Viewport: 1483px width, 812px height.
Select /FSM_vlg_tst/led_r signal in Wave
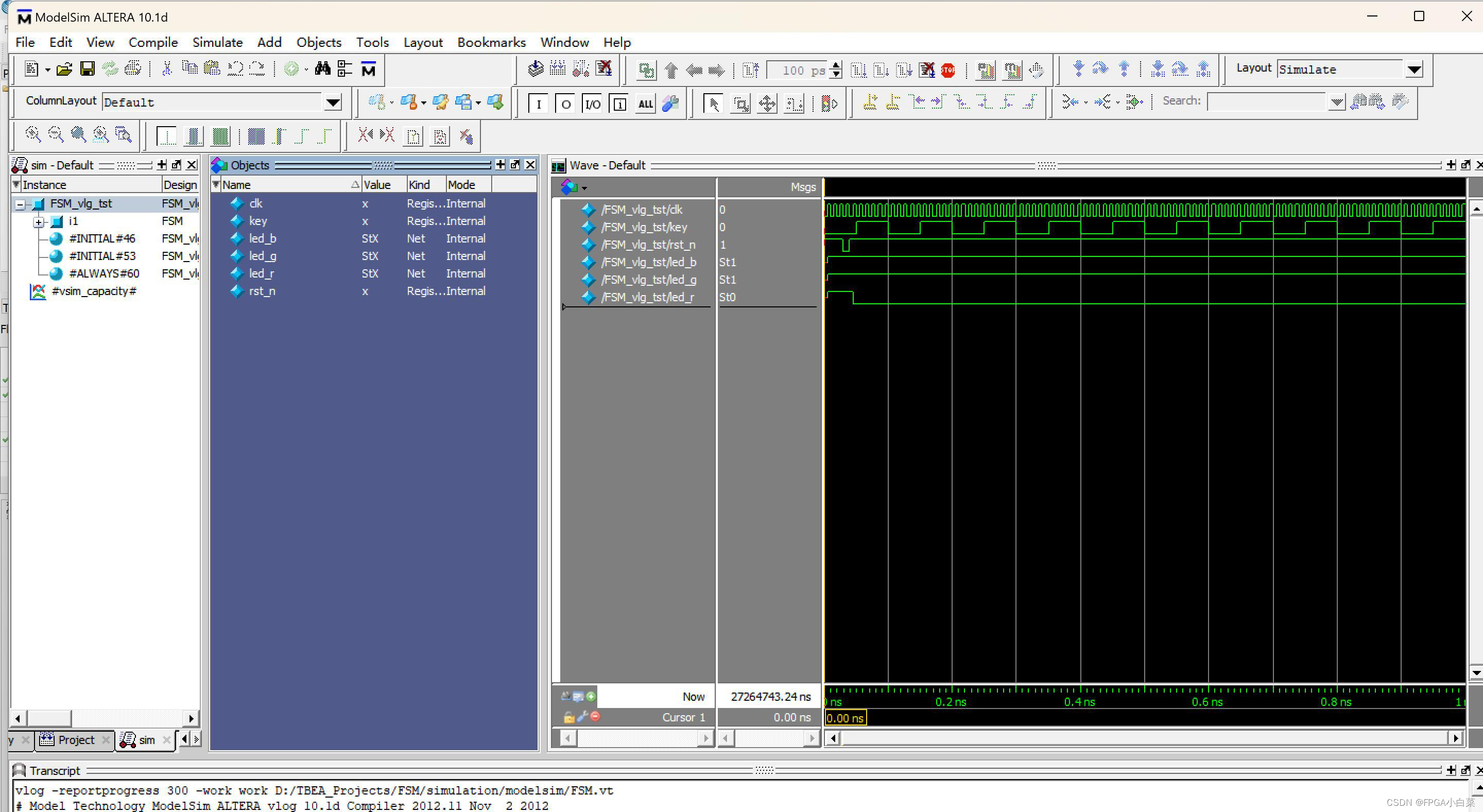pos(647,298)
